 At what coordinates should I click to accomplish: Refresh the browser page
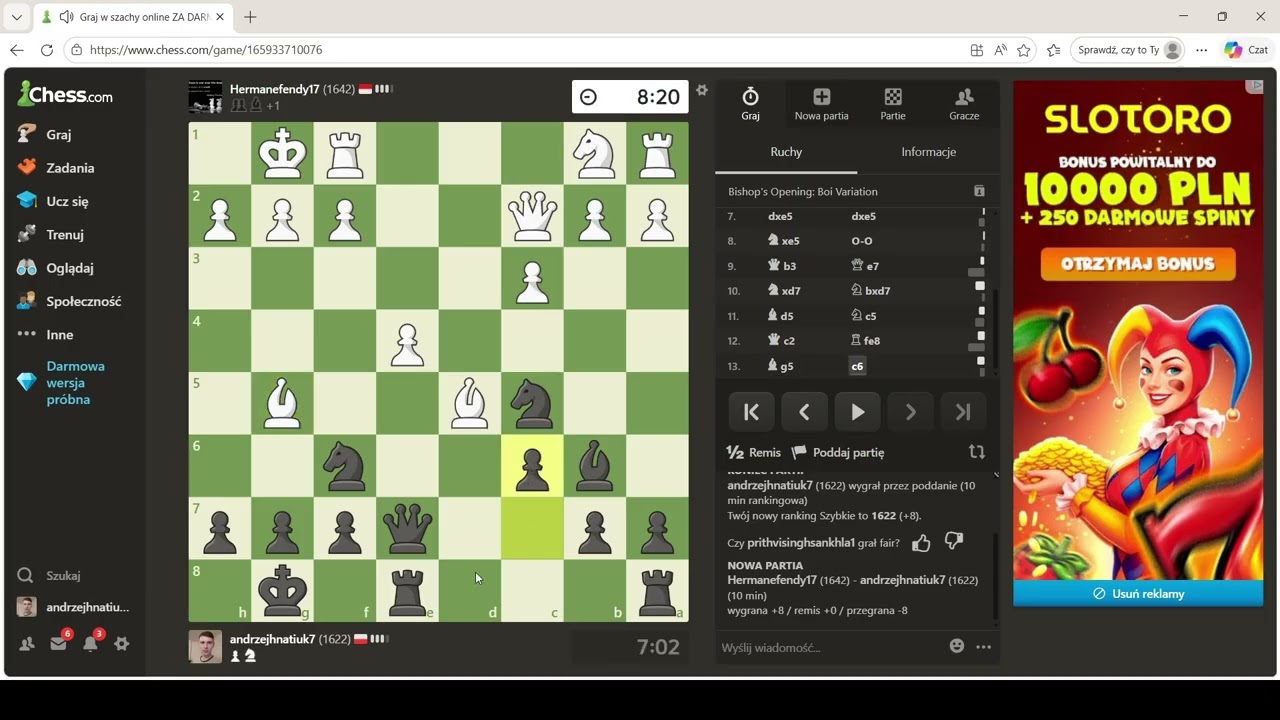(x=47, y=50)
